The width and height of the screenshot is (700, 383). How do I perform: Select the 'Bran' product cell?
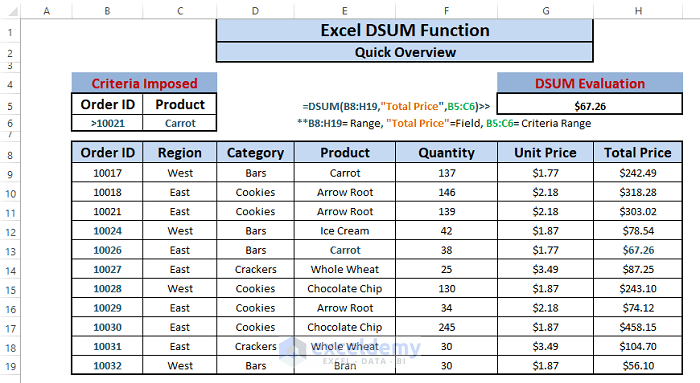tap(345, 365)
